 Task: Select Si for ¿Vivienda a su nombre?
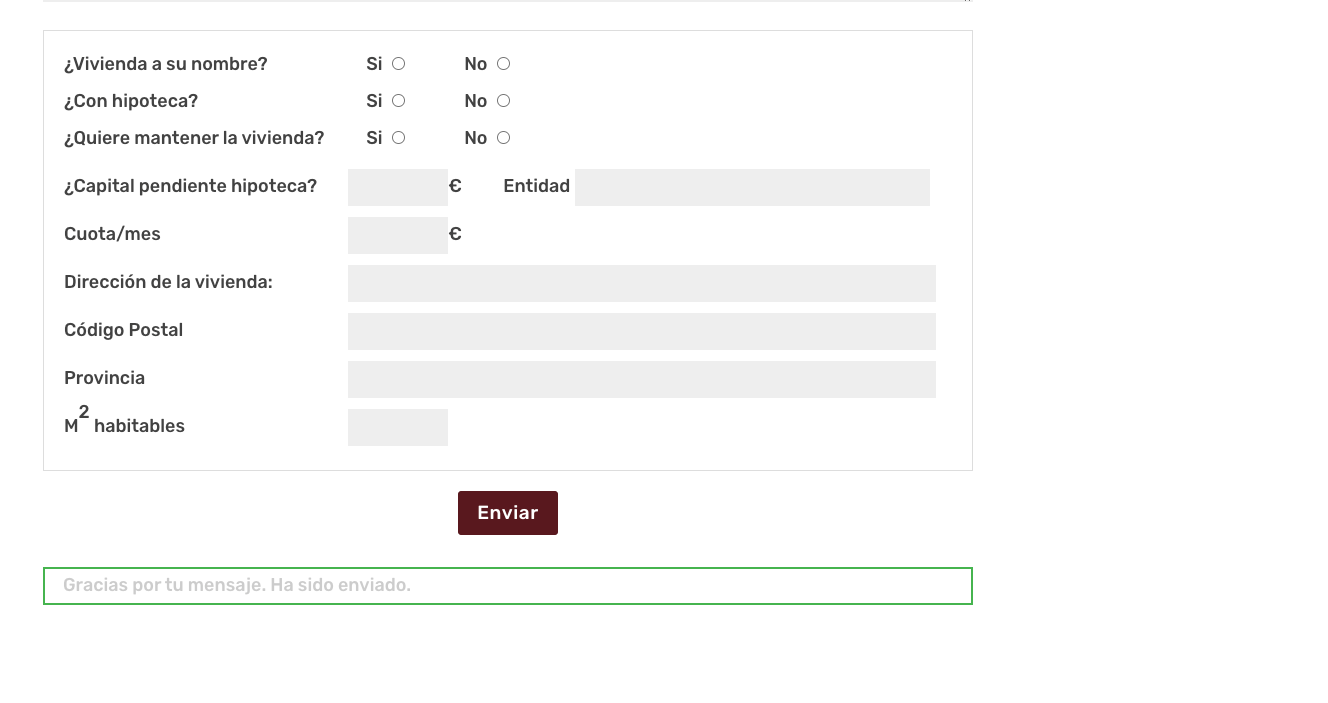(x=398, y=64)
